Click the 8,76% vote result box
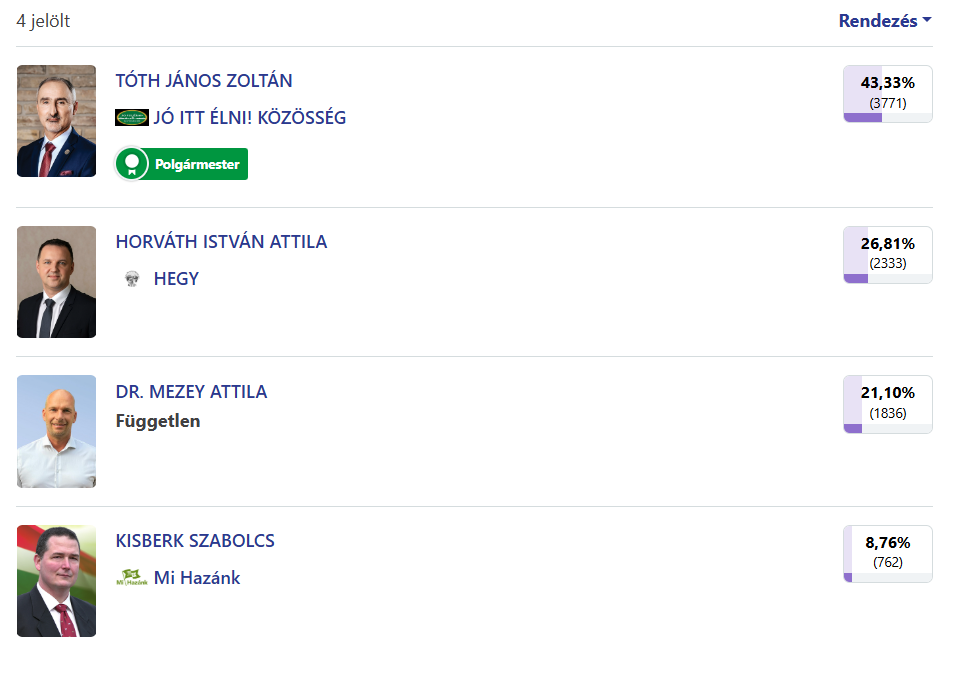This screenshot has height=676, width=968. click(x=888, y=554)
